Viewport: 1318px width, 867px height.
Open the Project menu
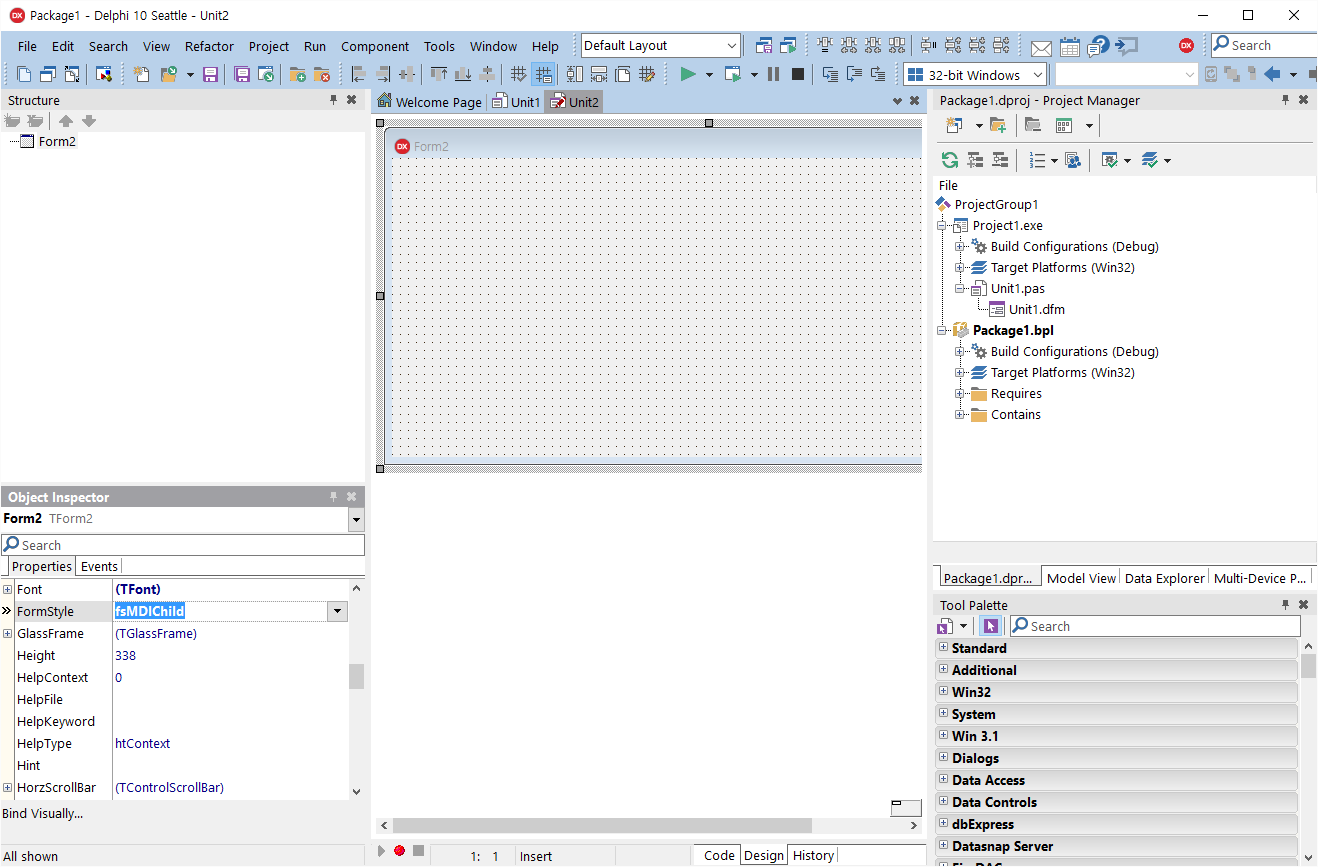(269, 46)
